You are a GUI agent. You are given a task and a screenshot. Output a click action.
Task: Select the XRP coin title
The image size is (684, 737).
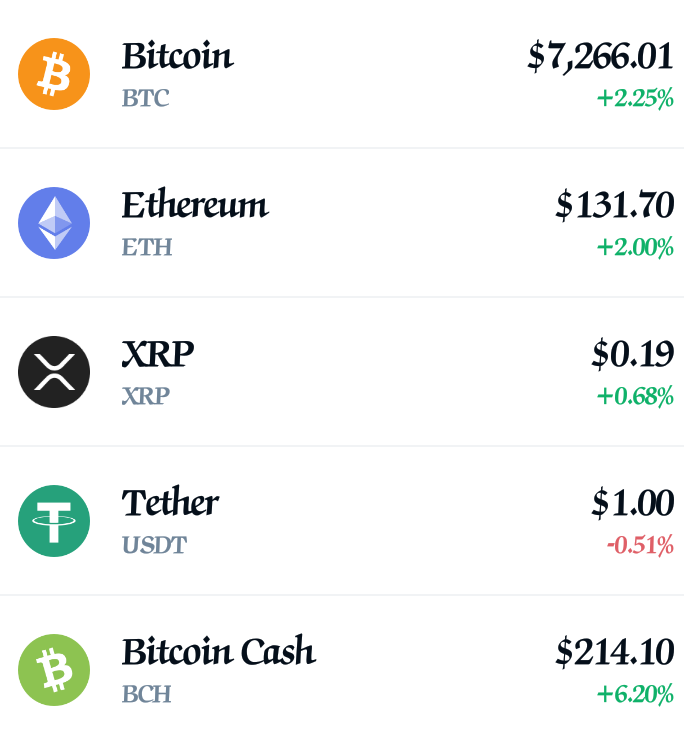click(x=158, y=354)
